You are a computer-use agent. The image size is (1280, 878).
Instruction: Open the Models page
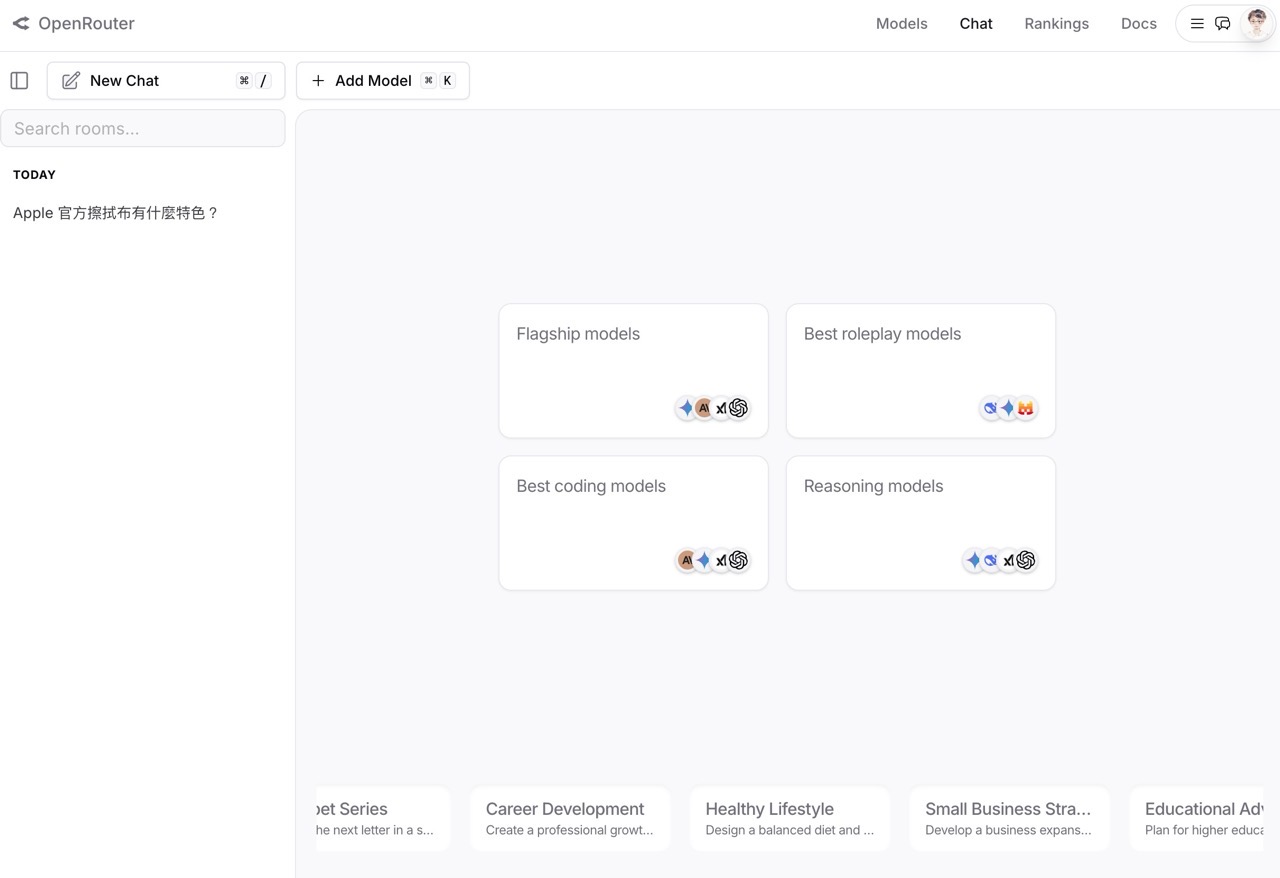tap(901, 24)
